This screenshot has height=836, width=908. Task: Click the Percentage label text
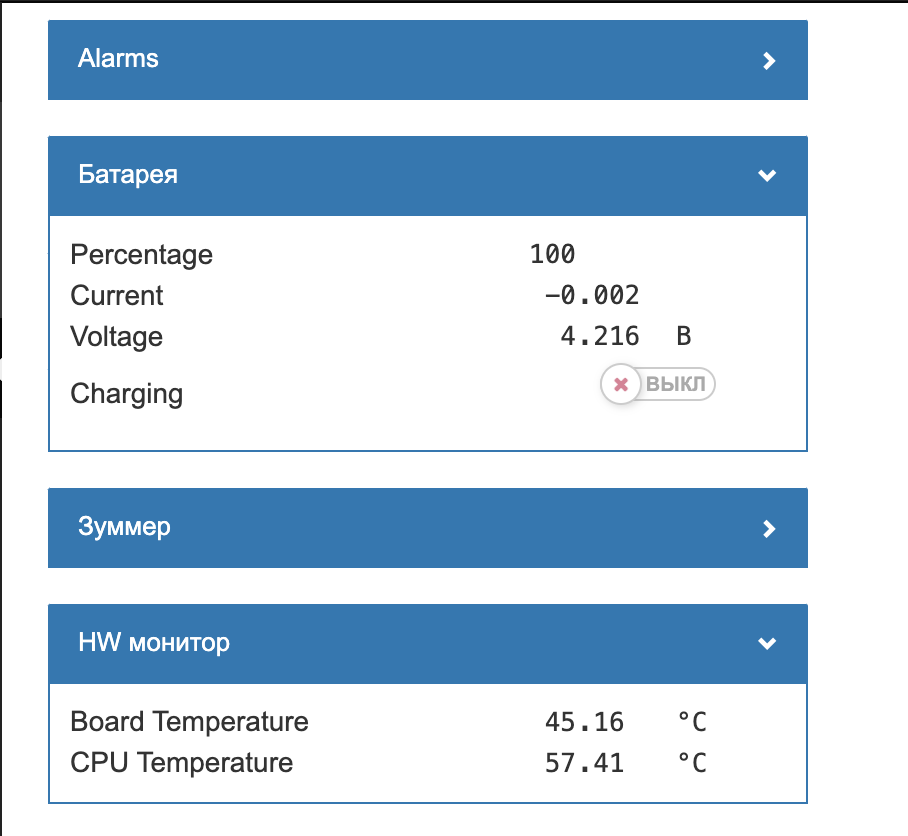(141, 255)
